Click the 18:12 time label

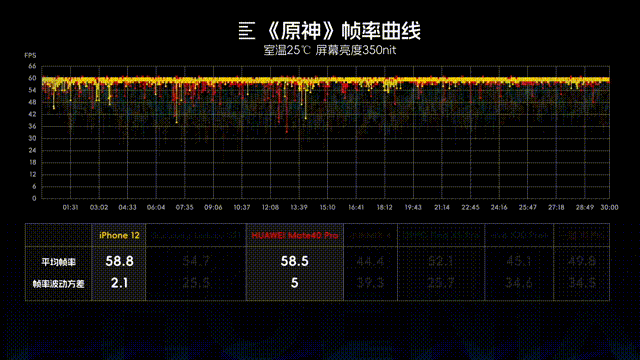(x=384, y=207)
